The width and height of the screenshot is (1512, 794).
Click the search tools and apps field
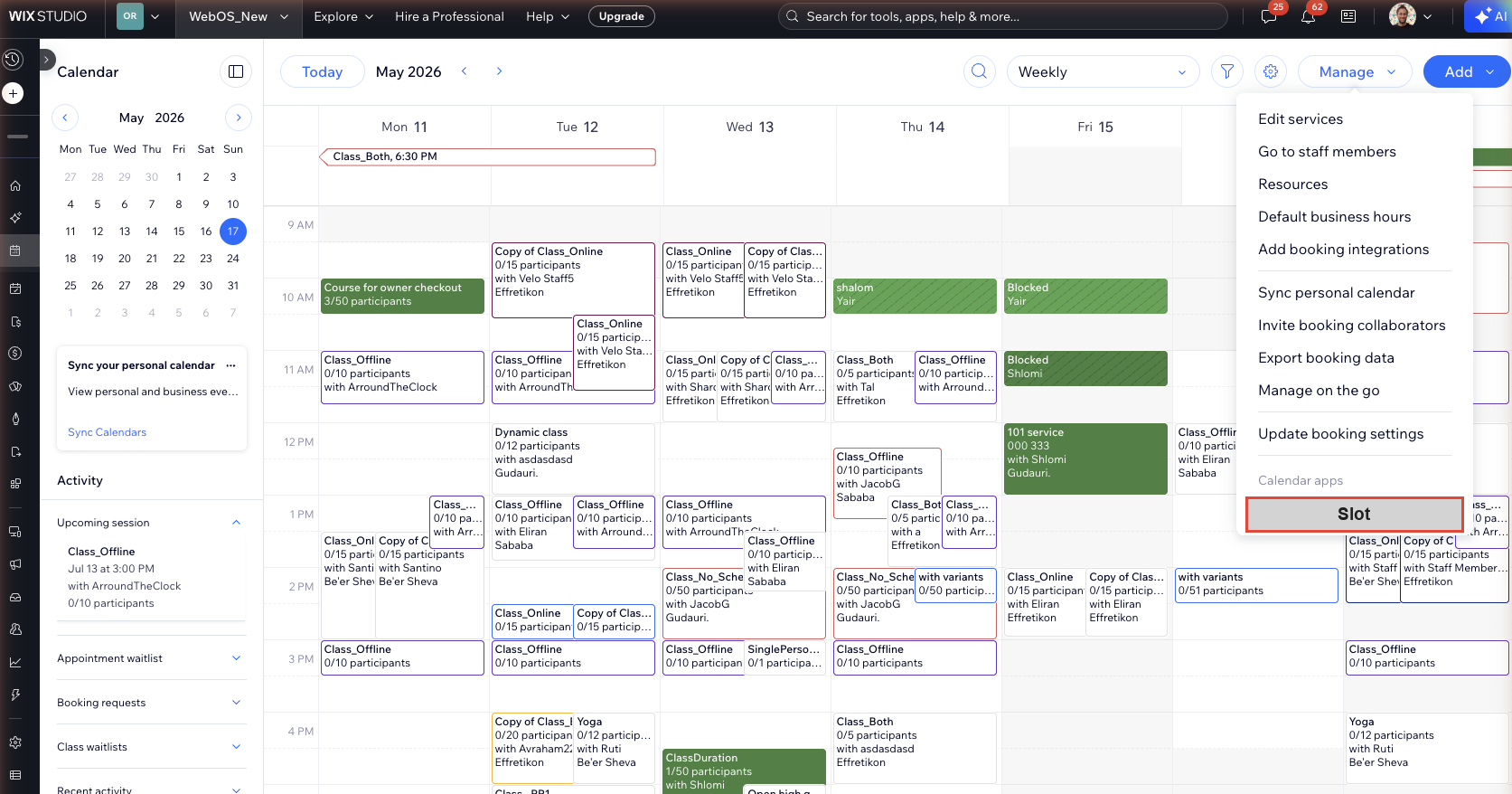[x=1002, y=16]
